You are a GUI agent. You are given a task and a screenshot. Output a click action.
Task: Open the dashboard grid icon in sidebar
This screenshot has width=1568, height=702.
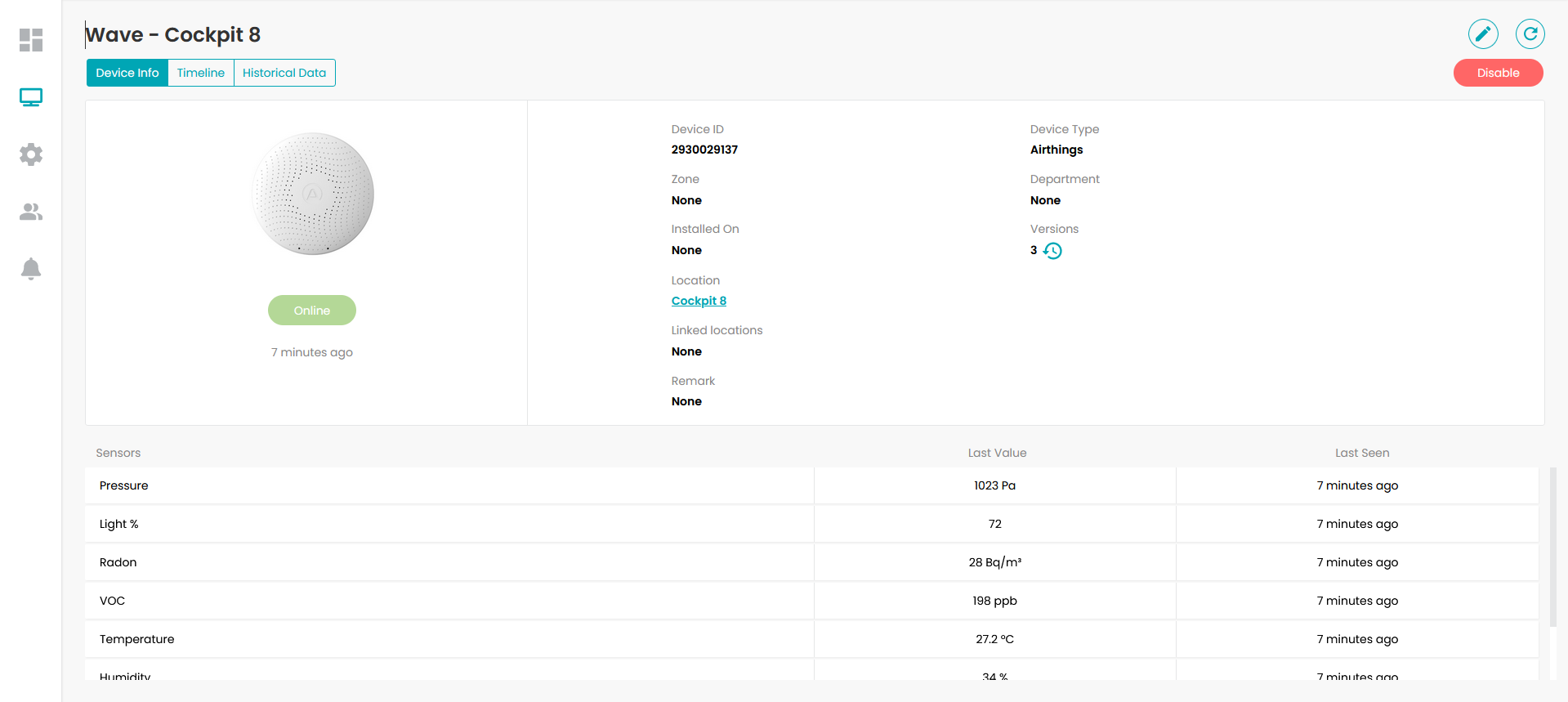coord(31,40)
